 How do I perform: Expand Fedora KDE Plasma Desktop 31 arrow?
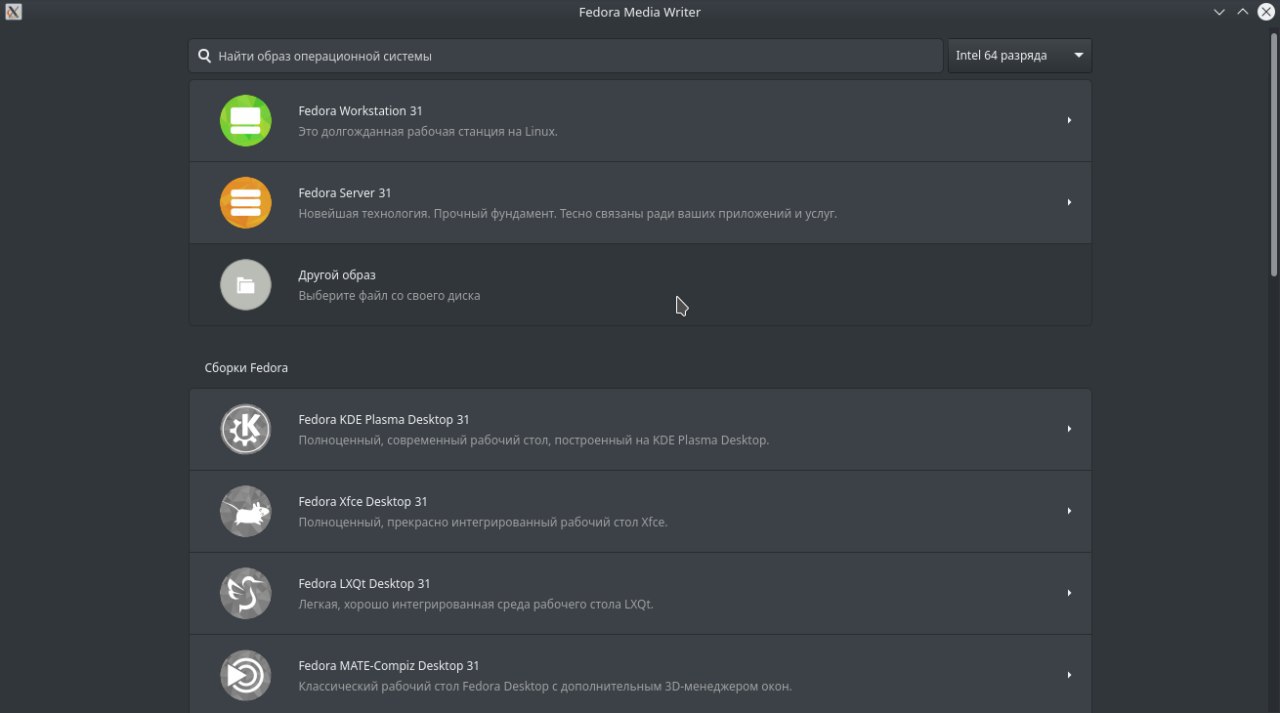coord(1069,429)
